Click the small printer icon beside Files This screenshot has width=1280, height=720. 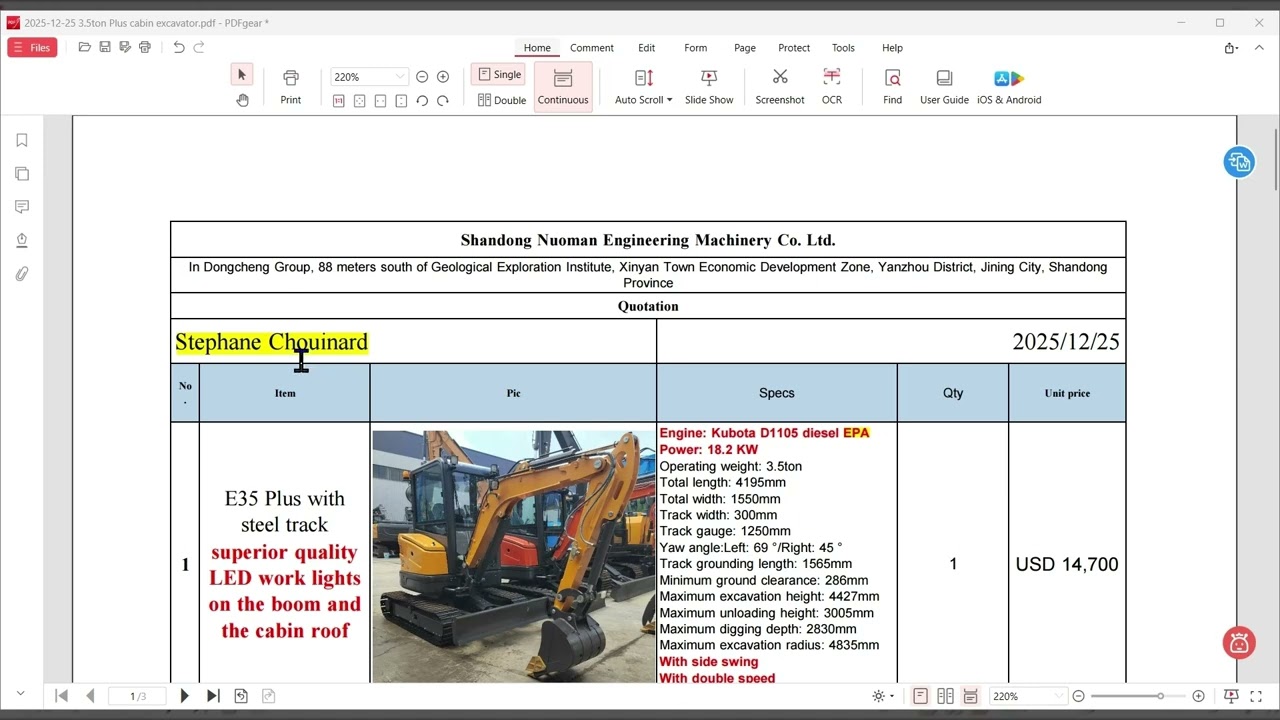tap(145, 47)
